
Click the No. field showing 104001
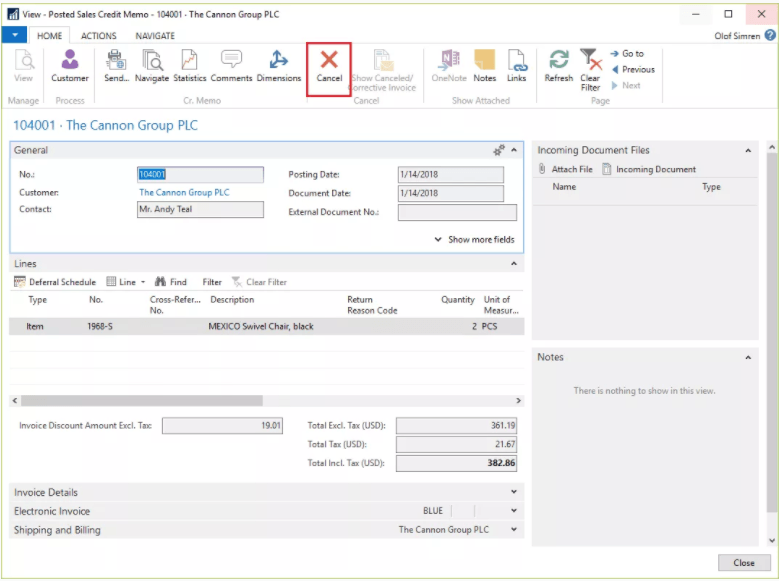click(200, 174)
